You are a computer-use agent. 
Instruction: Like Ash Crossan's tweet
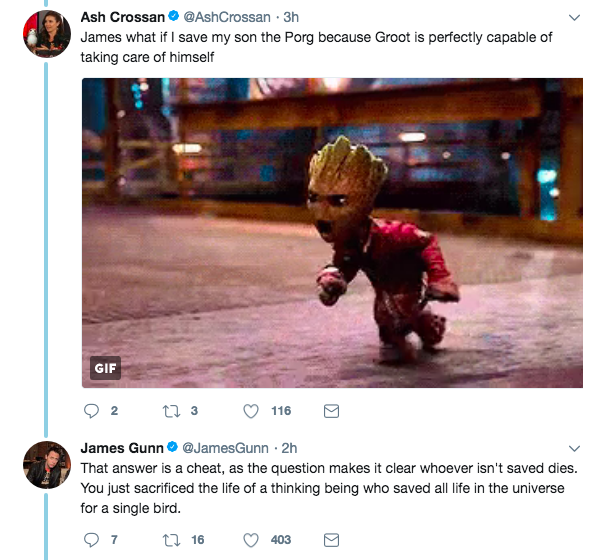253,411
